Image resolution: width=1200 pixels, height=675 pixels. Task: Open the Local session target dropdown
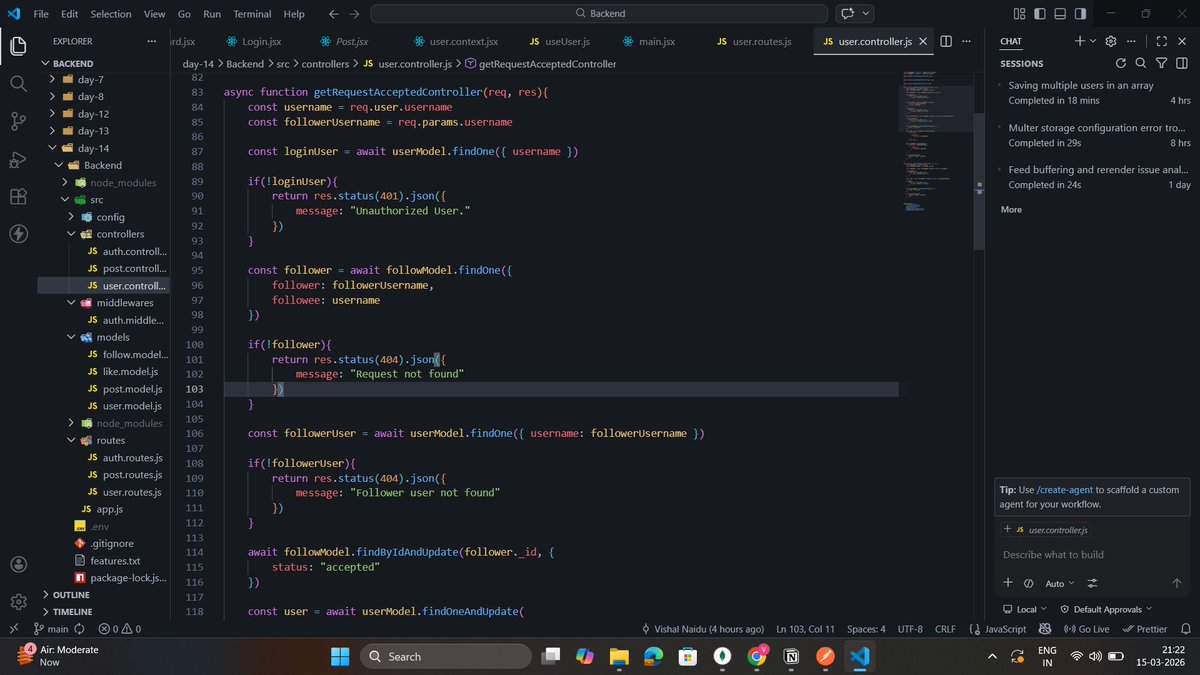(1025, 609)
